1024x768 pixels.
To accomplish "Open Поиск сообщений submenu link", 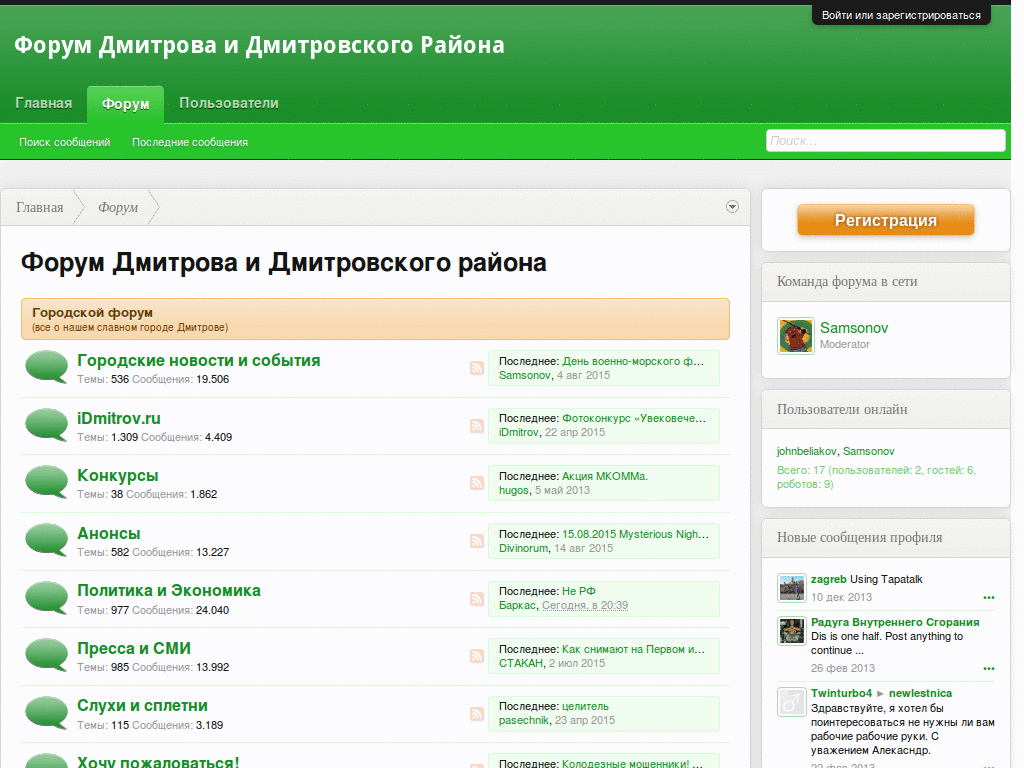I will 65,142.
